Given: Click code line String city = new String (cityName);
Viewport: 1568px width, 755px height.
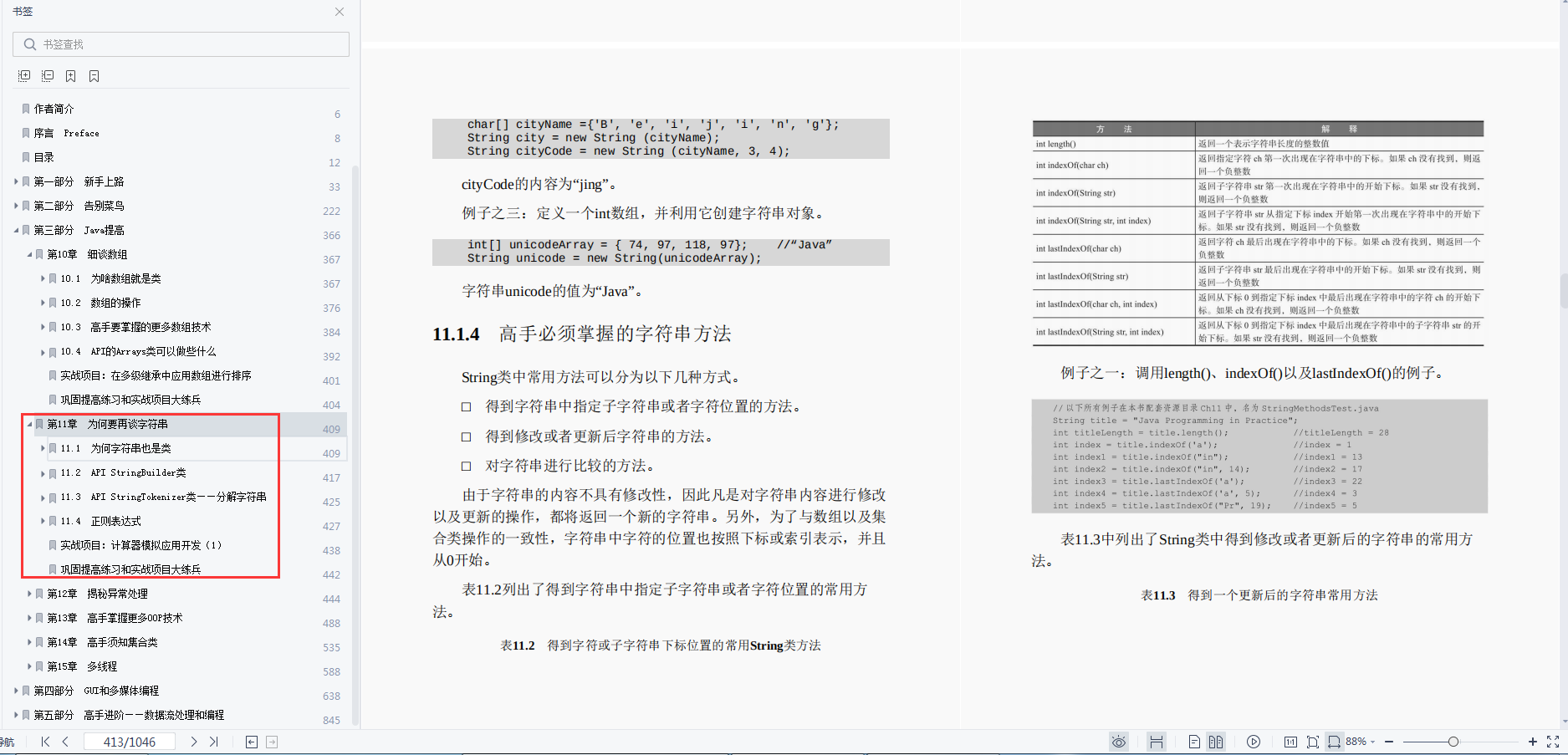Looking at the screenshot, I should [593, 138].
